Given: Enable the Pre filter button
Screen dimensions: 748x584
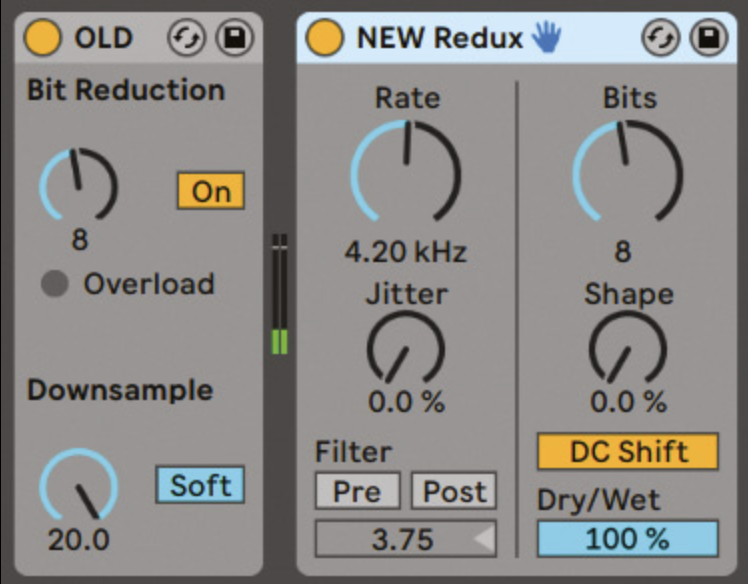Looking at the screenshot, I should [358, 491].
